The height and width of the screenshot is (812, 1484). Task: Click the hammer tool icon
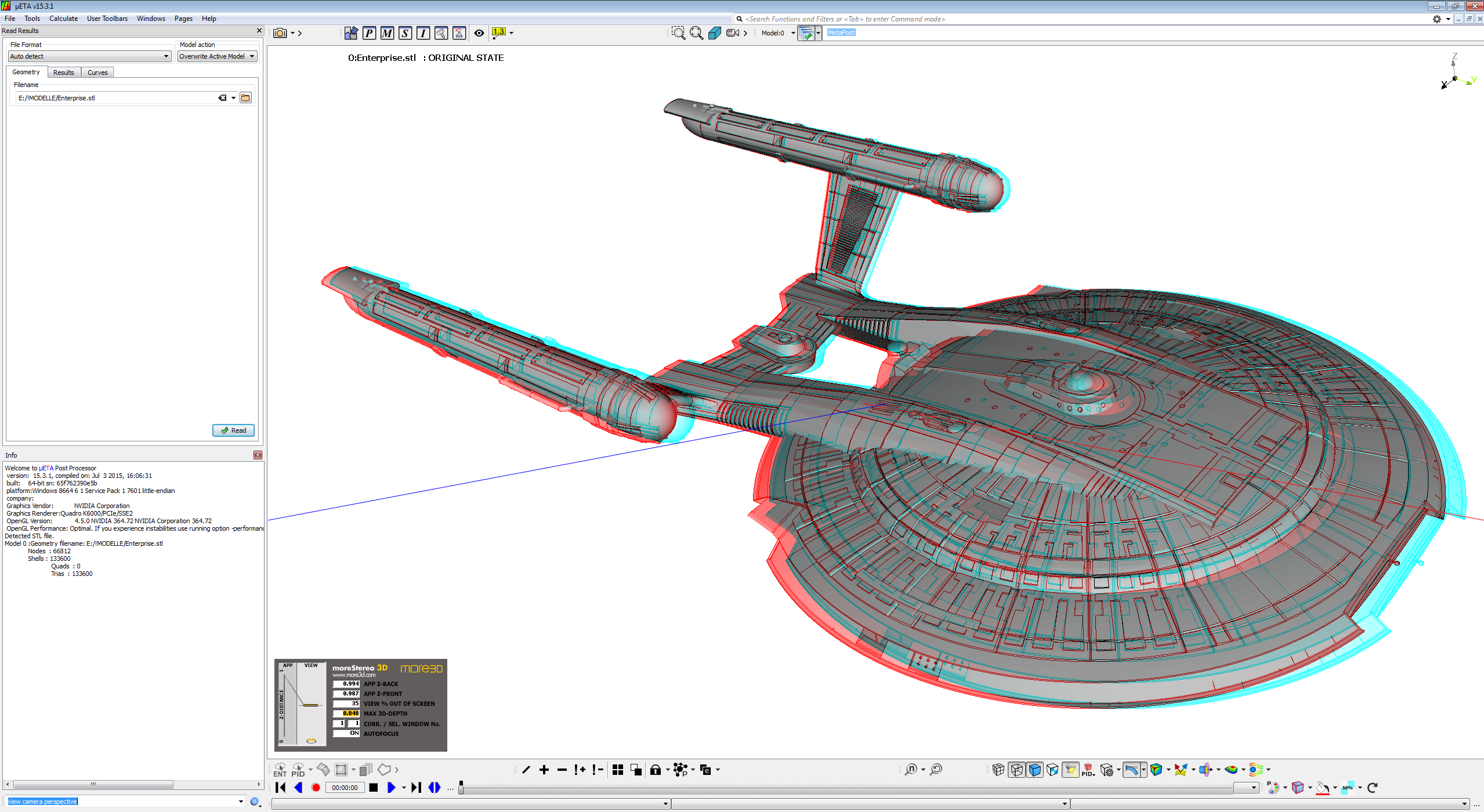[x=441, y=33]
